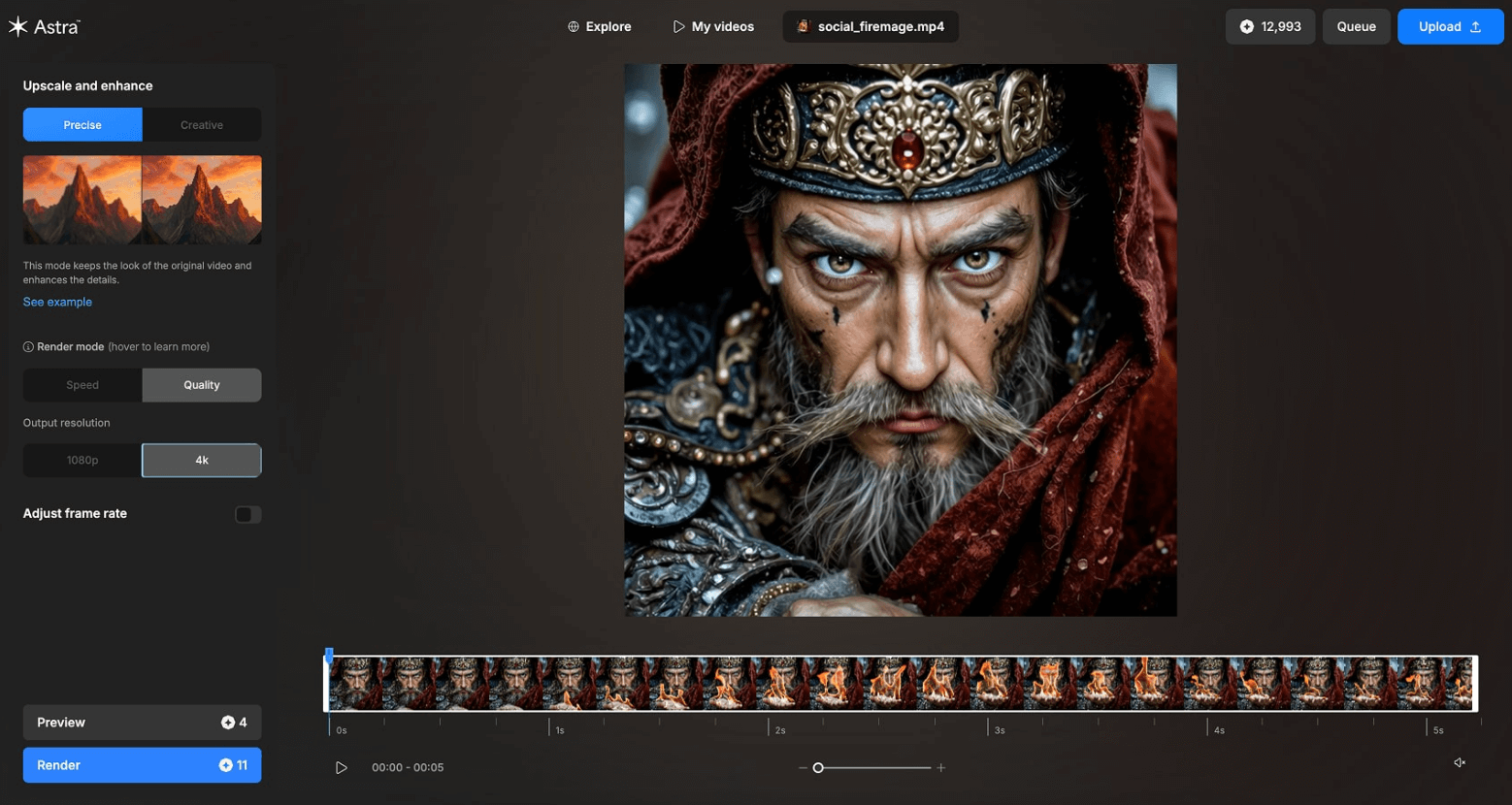Click the 2s ruler label
Screen dimensions: 1512x805
point(780,730)
